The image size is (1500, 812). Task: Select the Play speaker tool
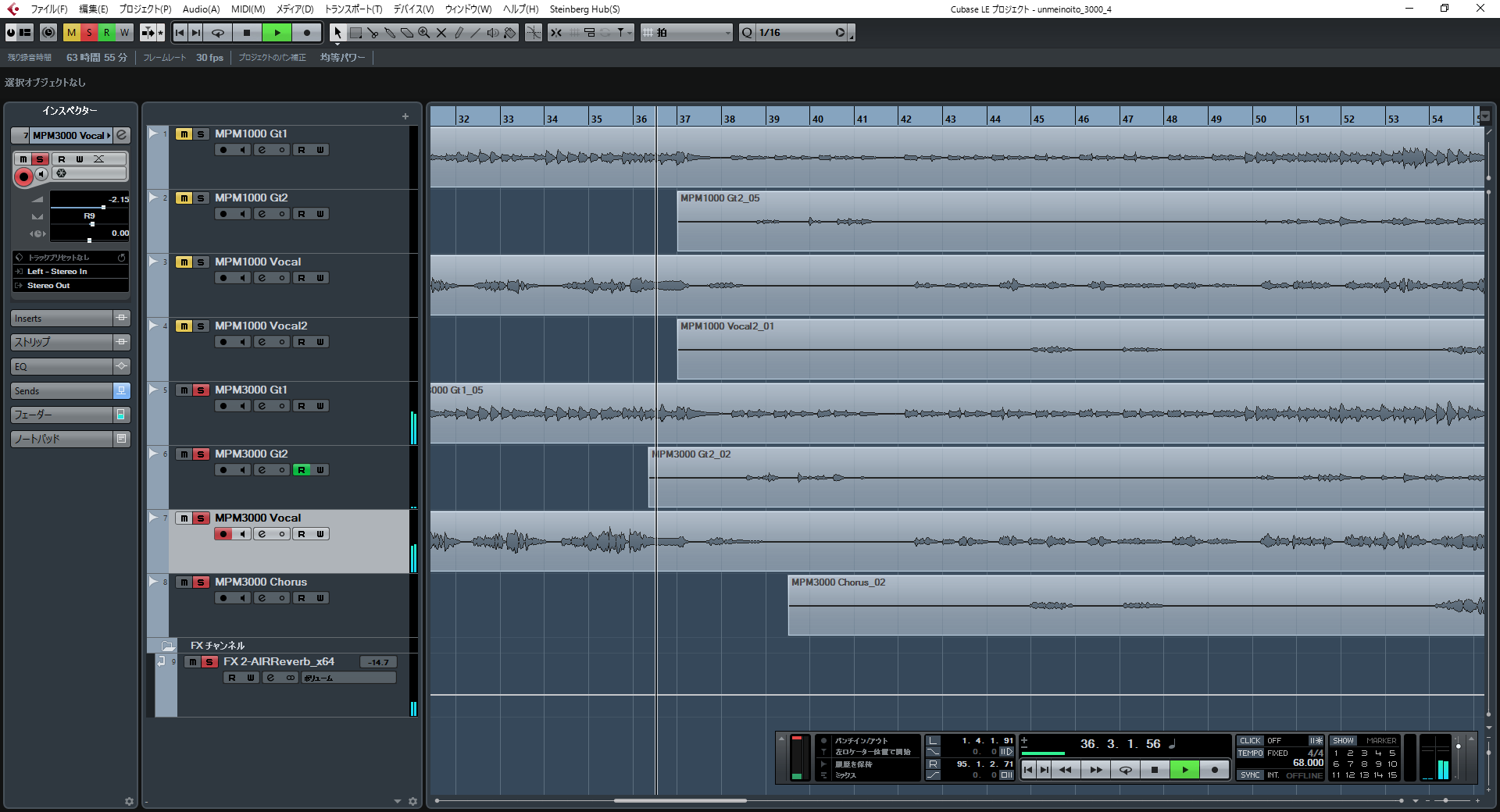(x=493, y=33)
